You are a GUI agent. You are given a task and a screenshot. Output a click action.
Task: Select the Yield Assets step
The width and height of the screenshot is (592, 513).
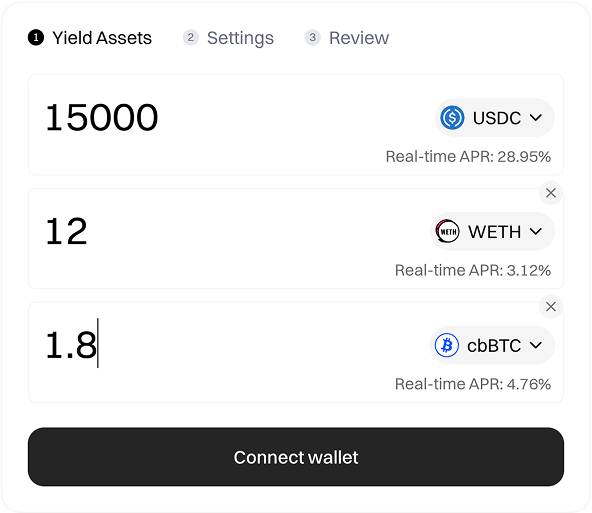[x=90, y=38]
